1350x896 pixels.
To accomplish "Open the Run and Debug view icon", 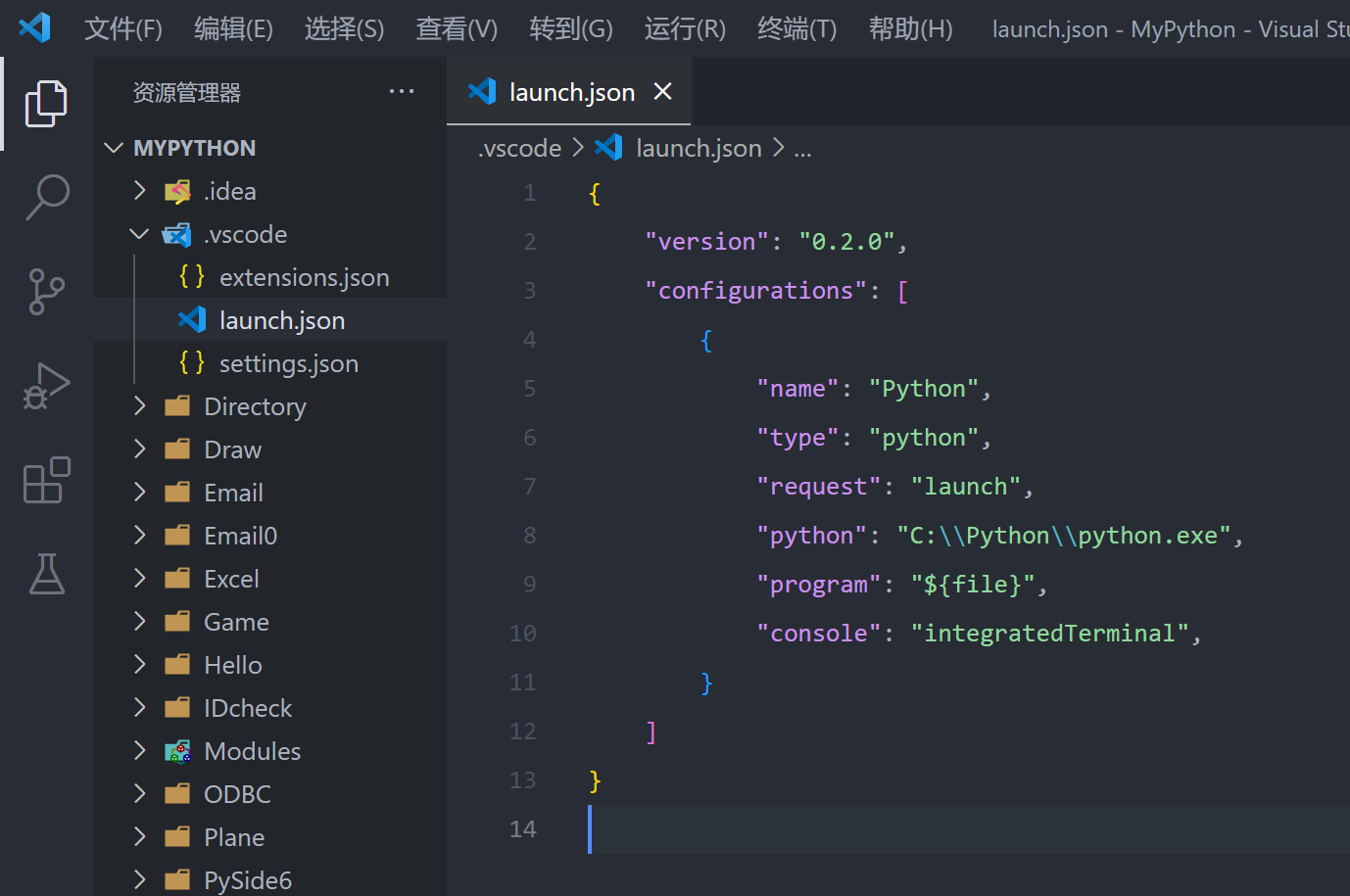I will [x=46, y=386].
